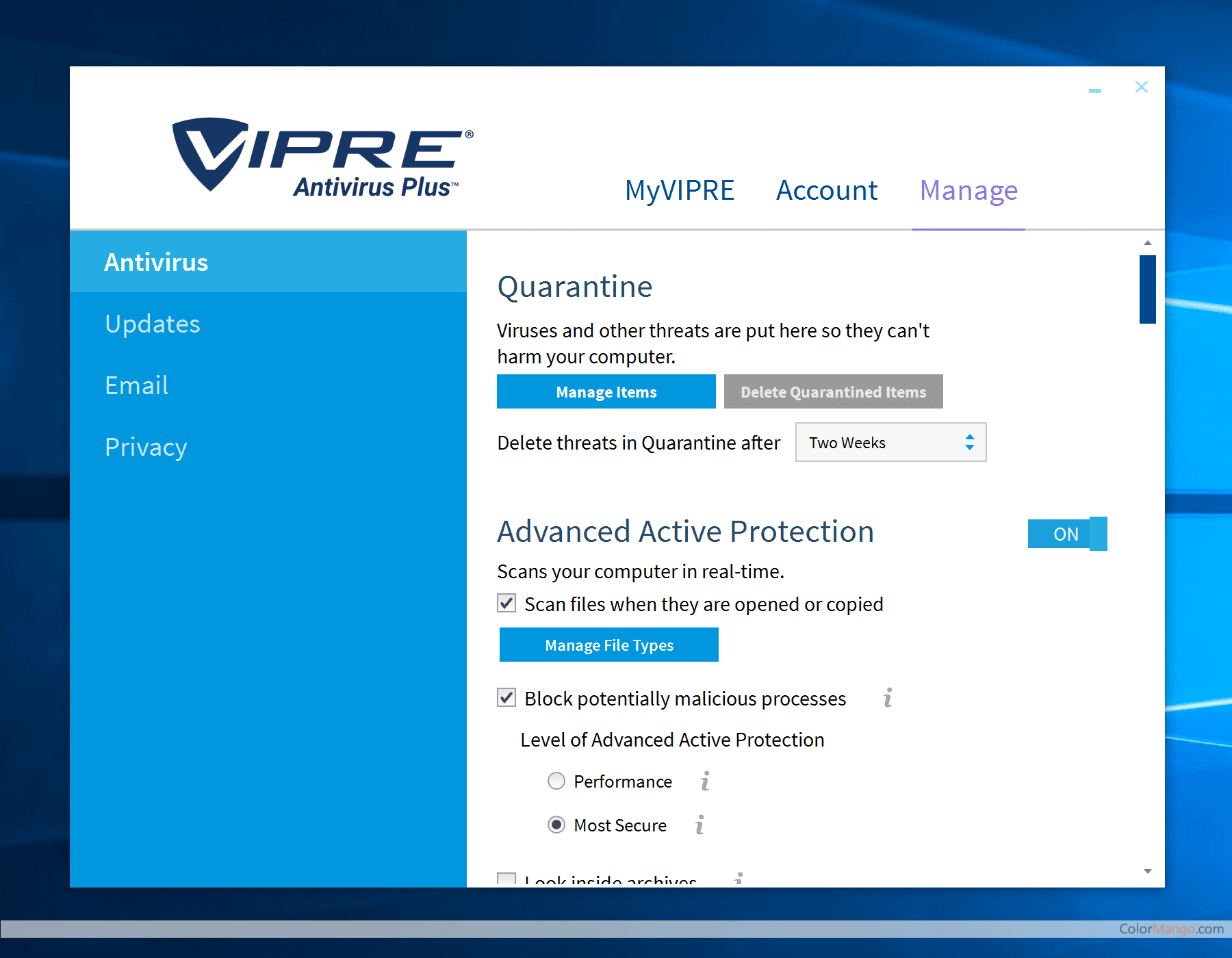
Task: Go to Privacy settings in sidebar
Action: pos(146,447)
